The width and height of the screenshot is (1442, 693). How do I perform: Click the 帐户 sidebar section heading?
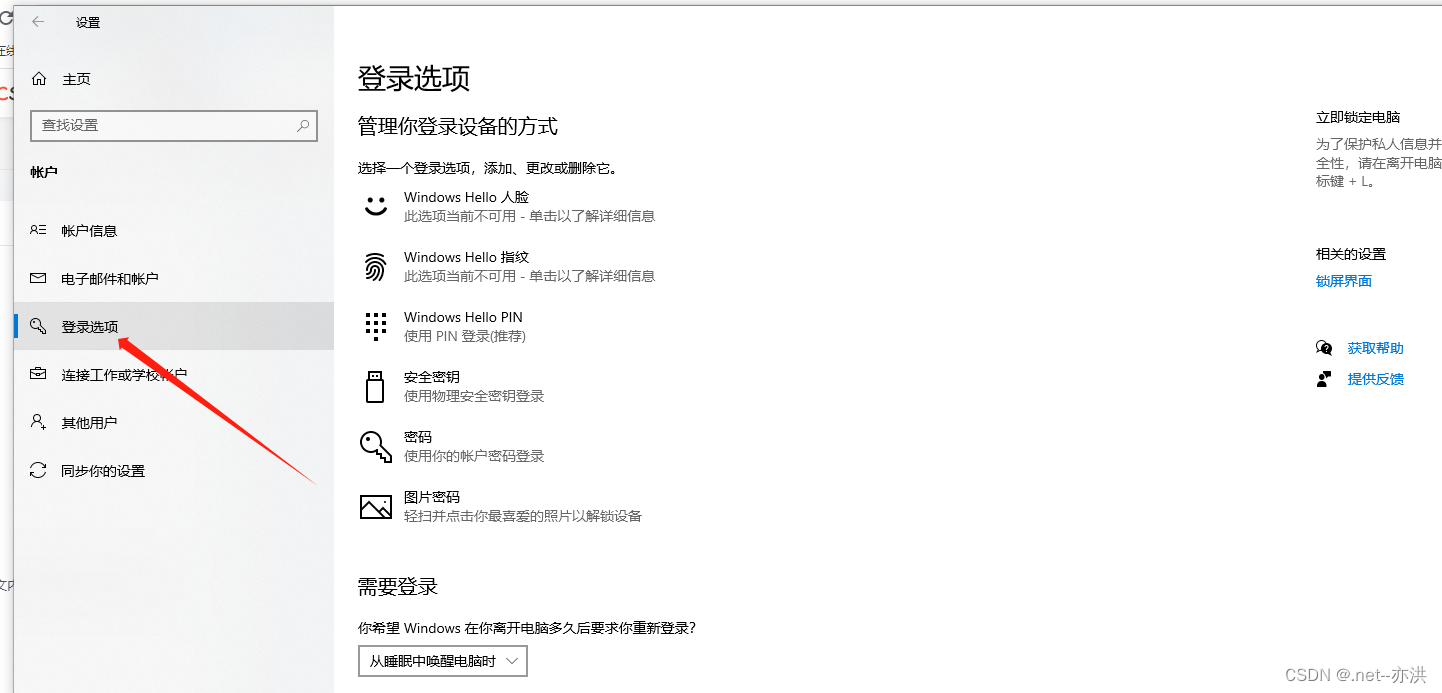pos(44,172)
